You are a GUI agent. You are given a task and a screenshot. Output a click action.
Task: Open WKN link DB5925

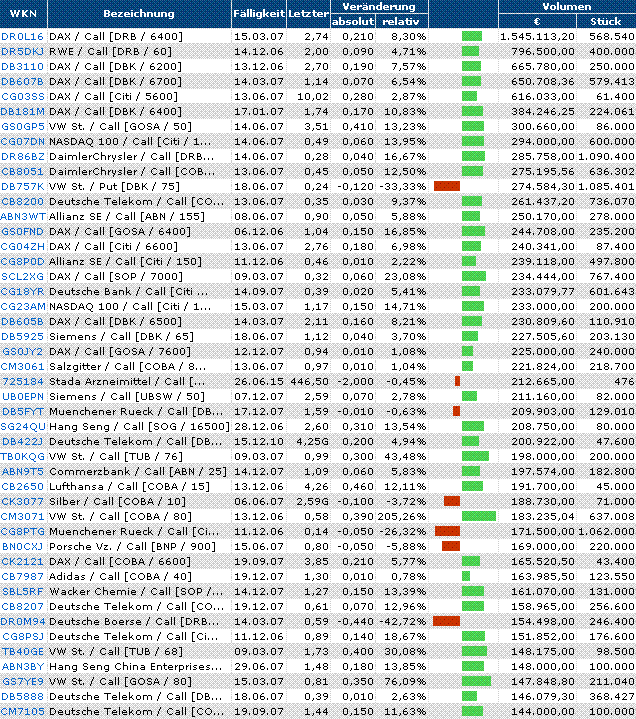[x=22, y=337]
